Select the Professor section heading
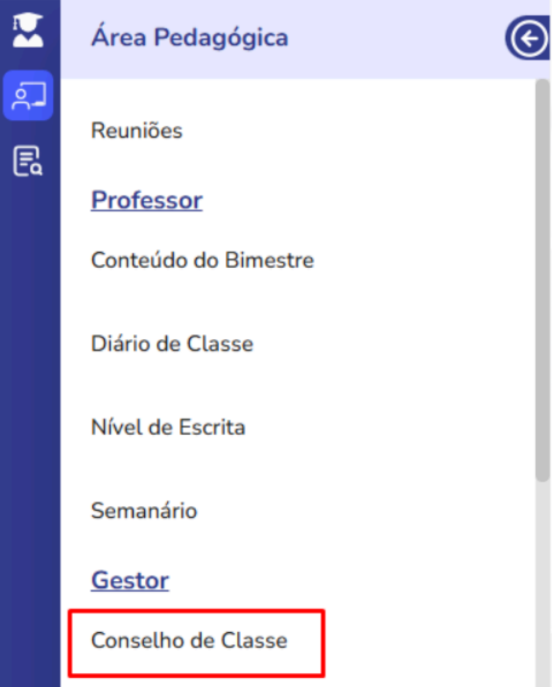The image size is (552, 687). click(x=147, y=201)
